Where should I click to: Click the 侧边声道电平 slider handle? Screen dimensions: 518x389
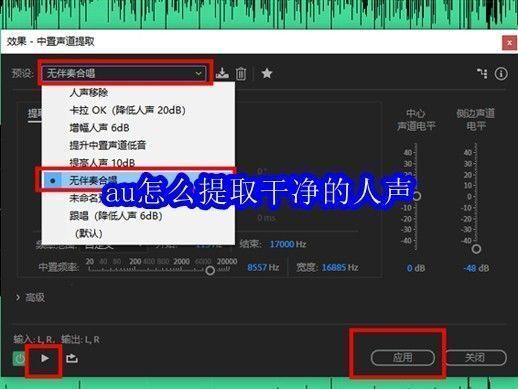(476, 249)
